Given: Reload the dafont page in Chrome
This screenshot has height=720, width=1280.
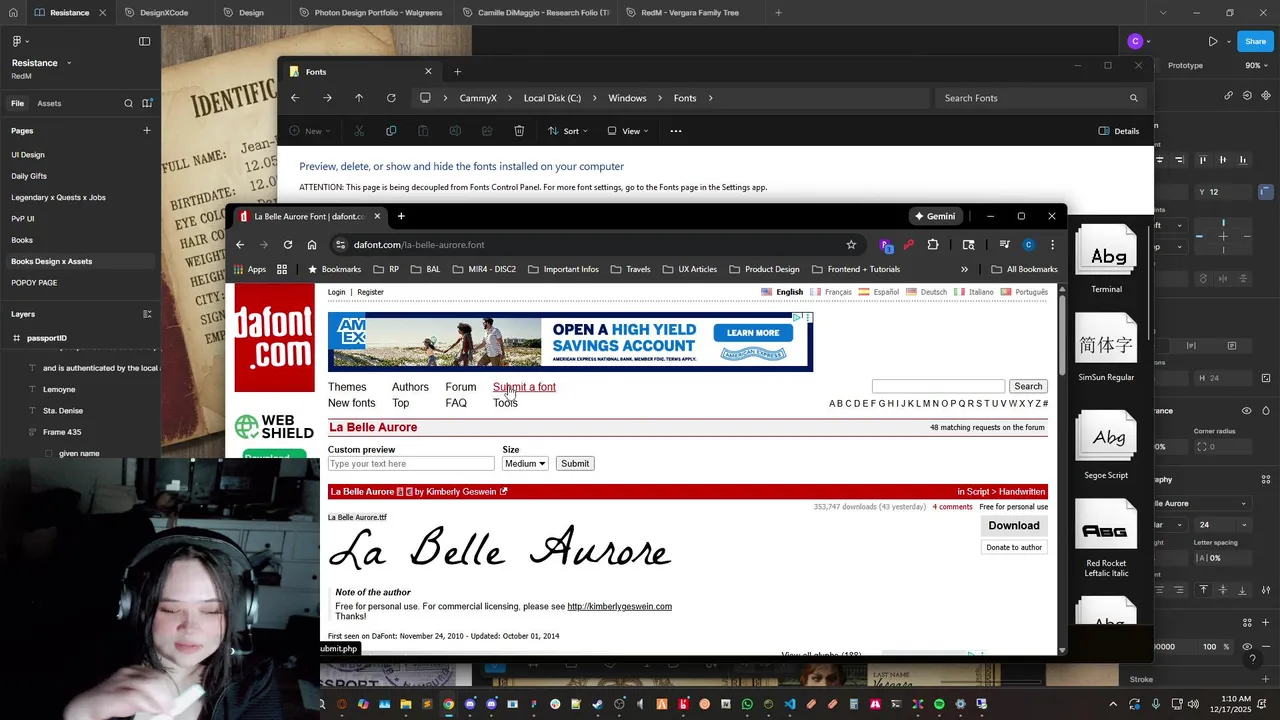Looking at the screenshot, I should 288,244.
